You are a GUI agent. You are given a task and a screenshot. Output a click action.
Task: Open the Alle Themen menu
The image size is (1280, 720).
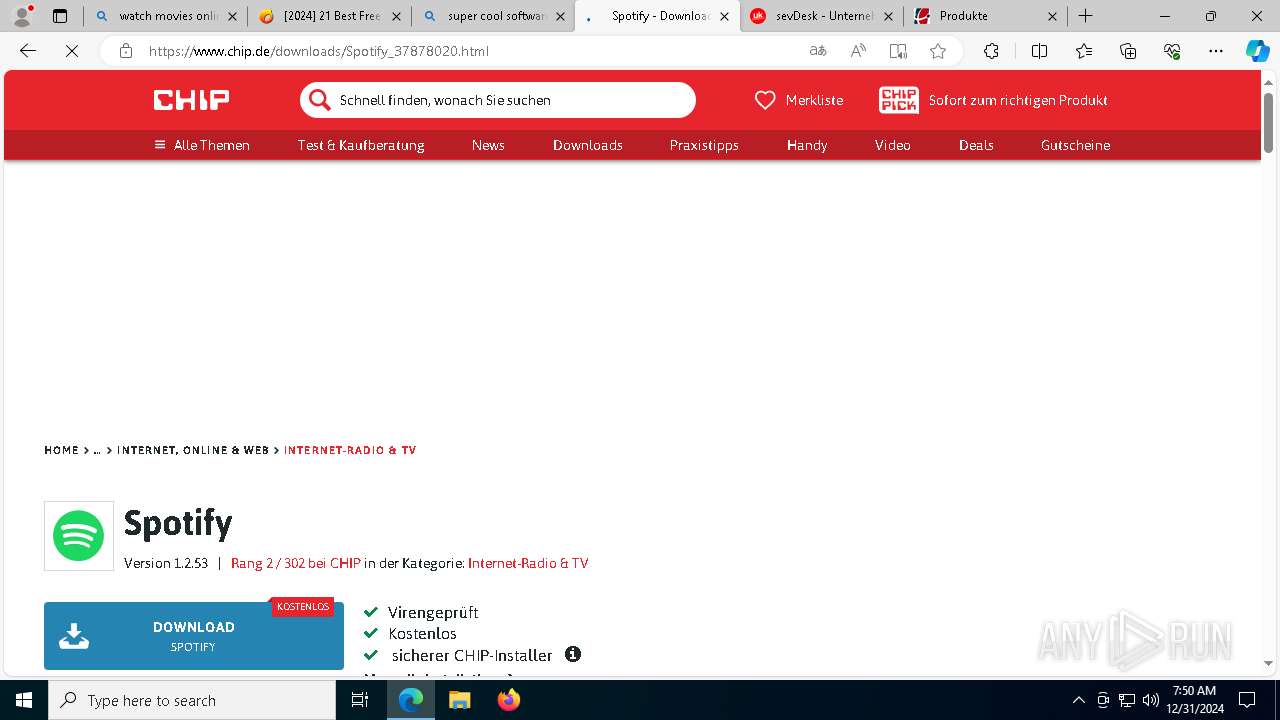click(202, 145)
